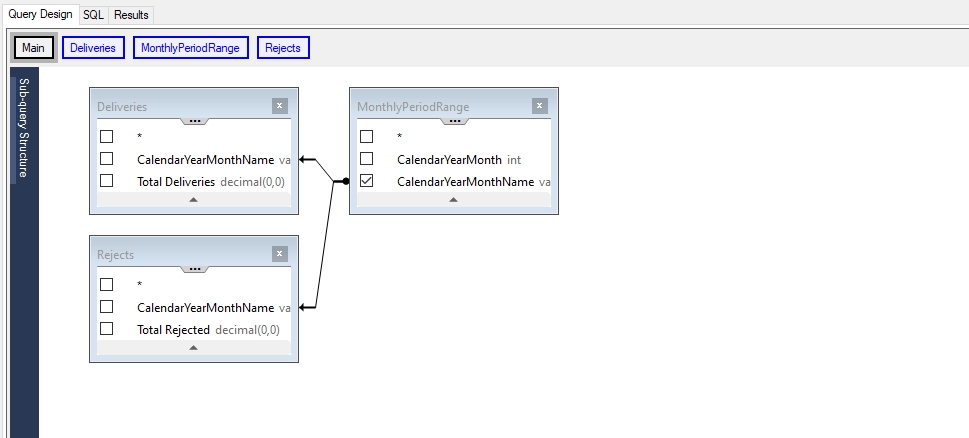Viewport: 969px width, 438px height.
Task: Switch to the SQL tab
Action: coord(93,15)
